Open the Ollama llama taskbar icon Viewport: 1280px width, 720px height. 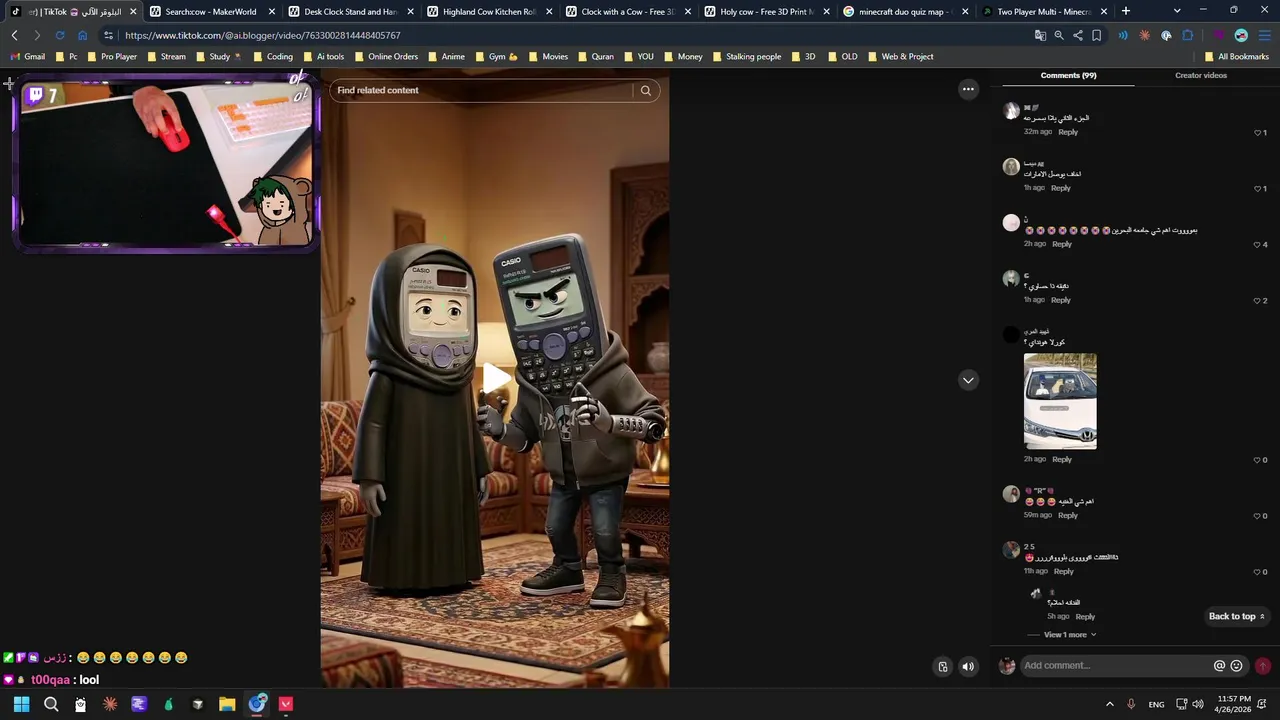(x=80, y=704)
